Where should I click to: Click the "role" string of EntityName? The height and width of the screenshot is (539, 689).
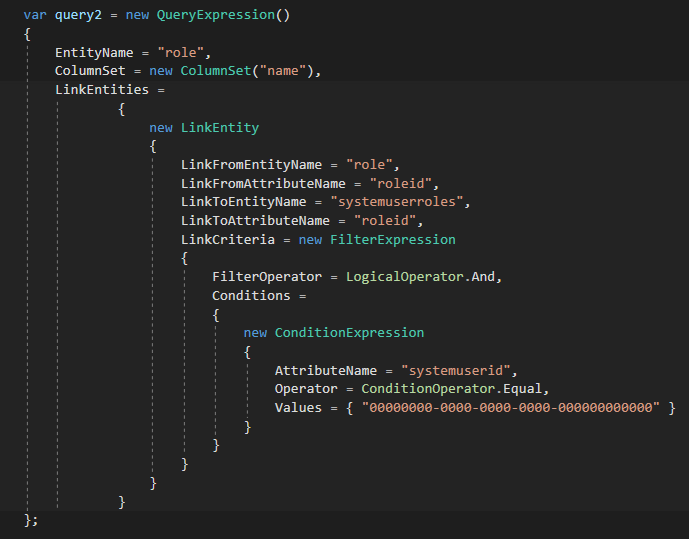click(x=181, y=53)
